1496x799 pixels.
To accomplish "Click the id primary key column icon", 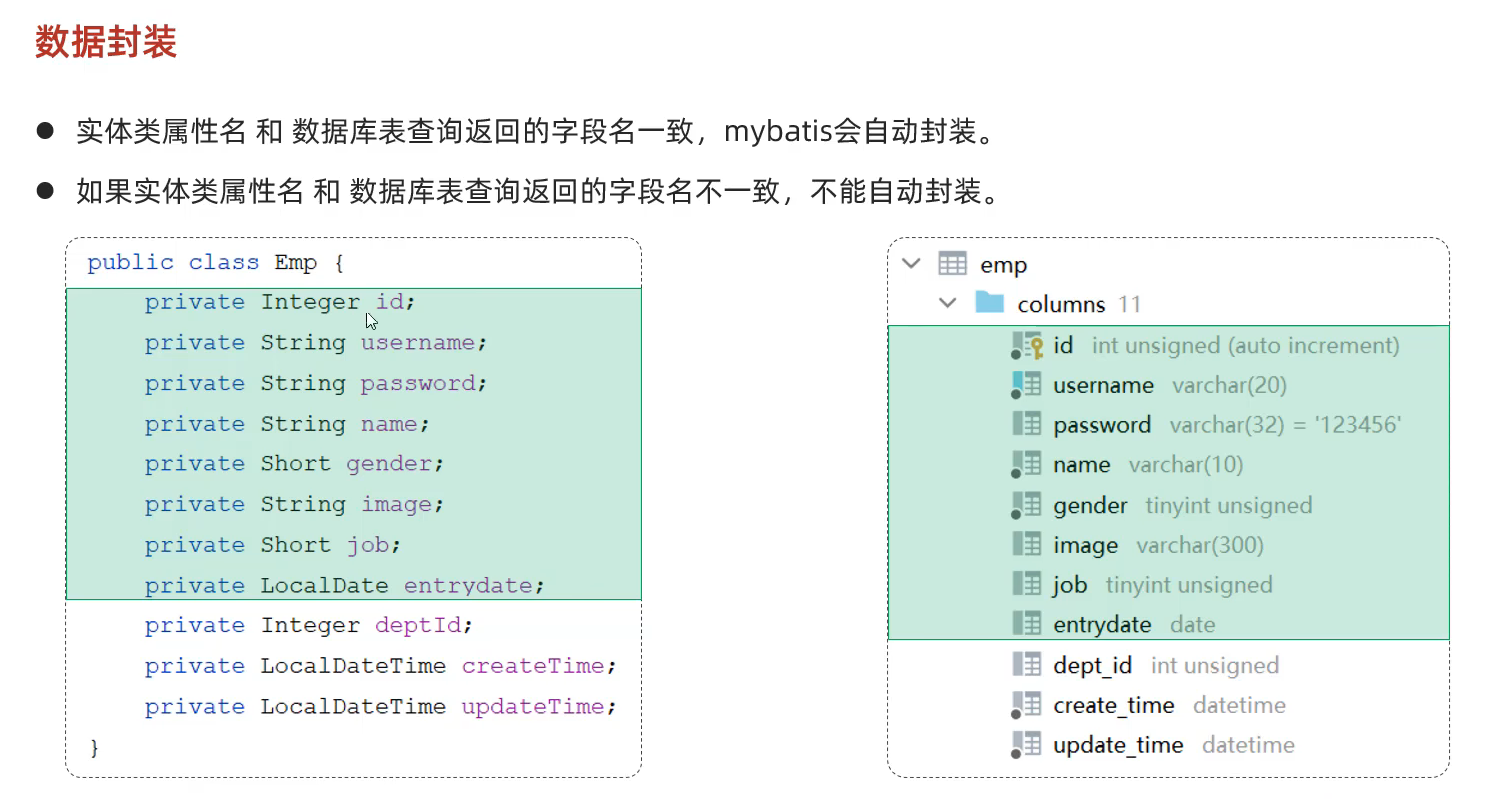I will pos(1026,345).
